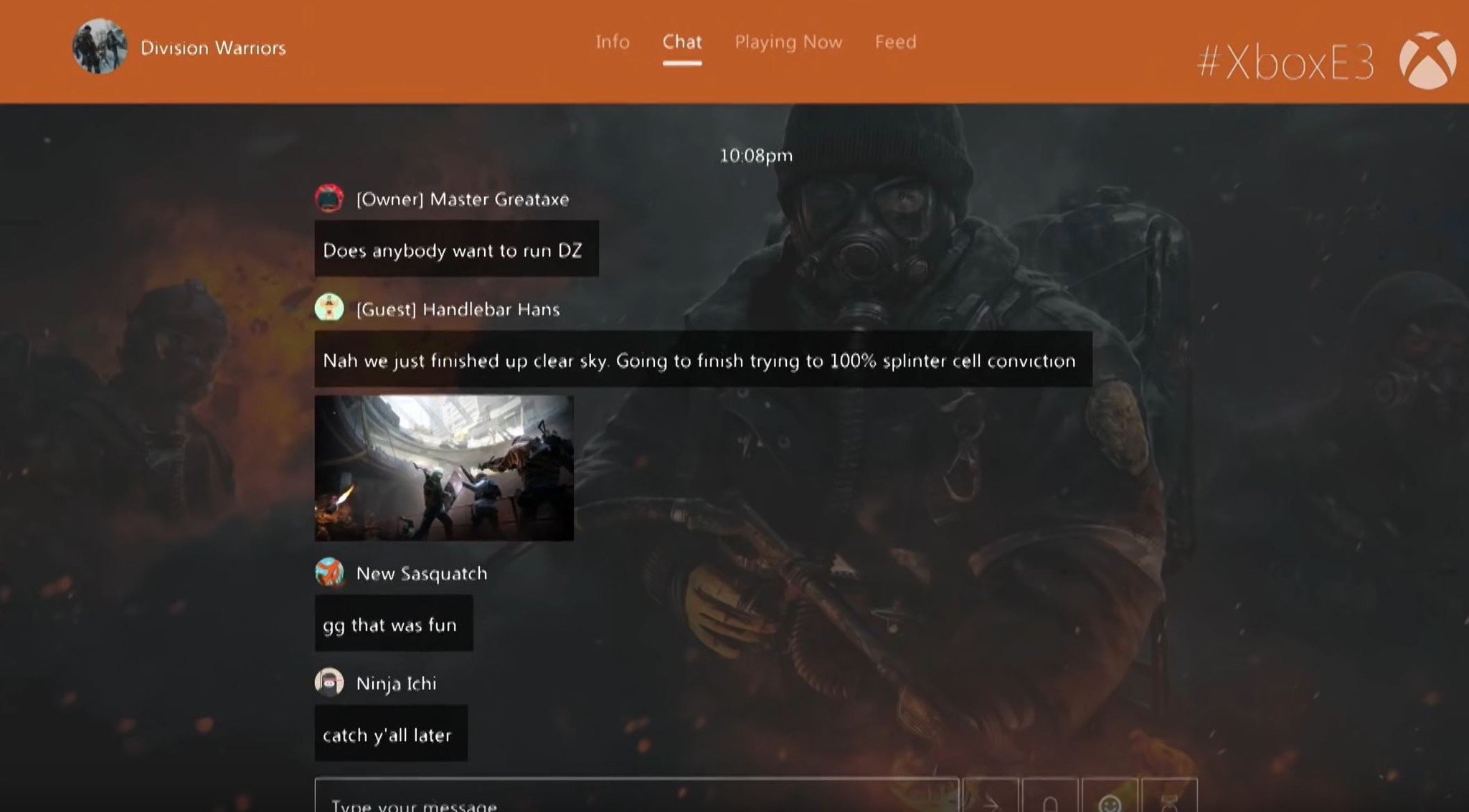Open the Playing Now tab

(788, 42)
